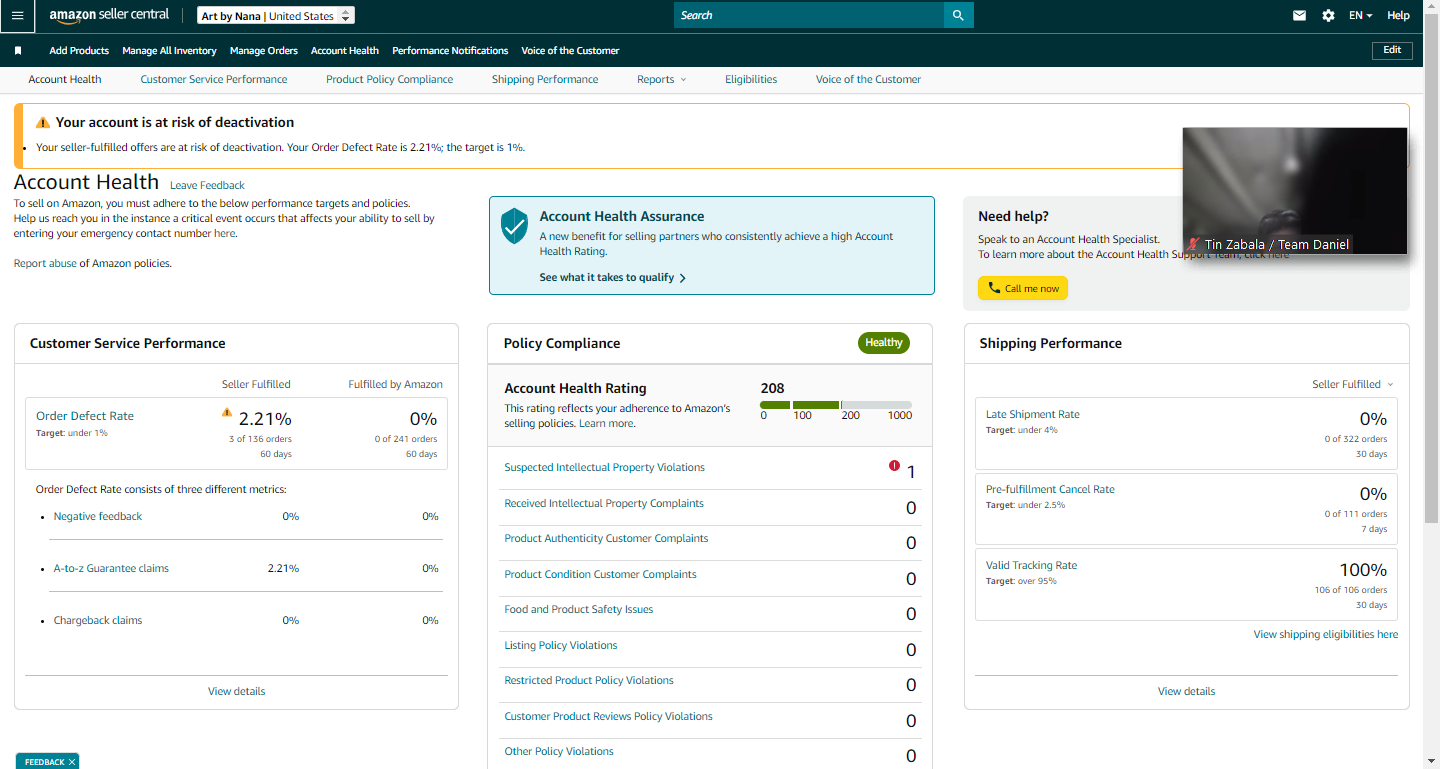Open Received Intellectual Property Complaints
Viewport: 1440px width, 769px height.
point(604,503)
